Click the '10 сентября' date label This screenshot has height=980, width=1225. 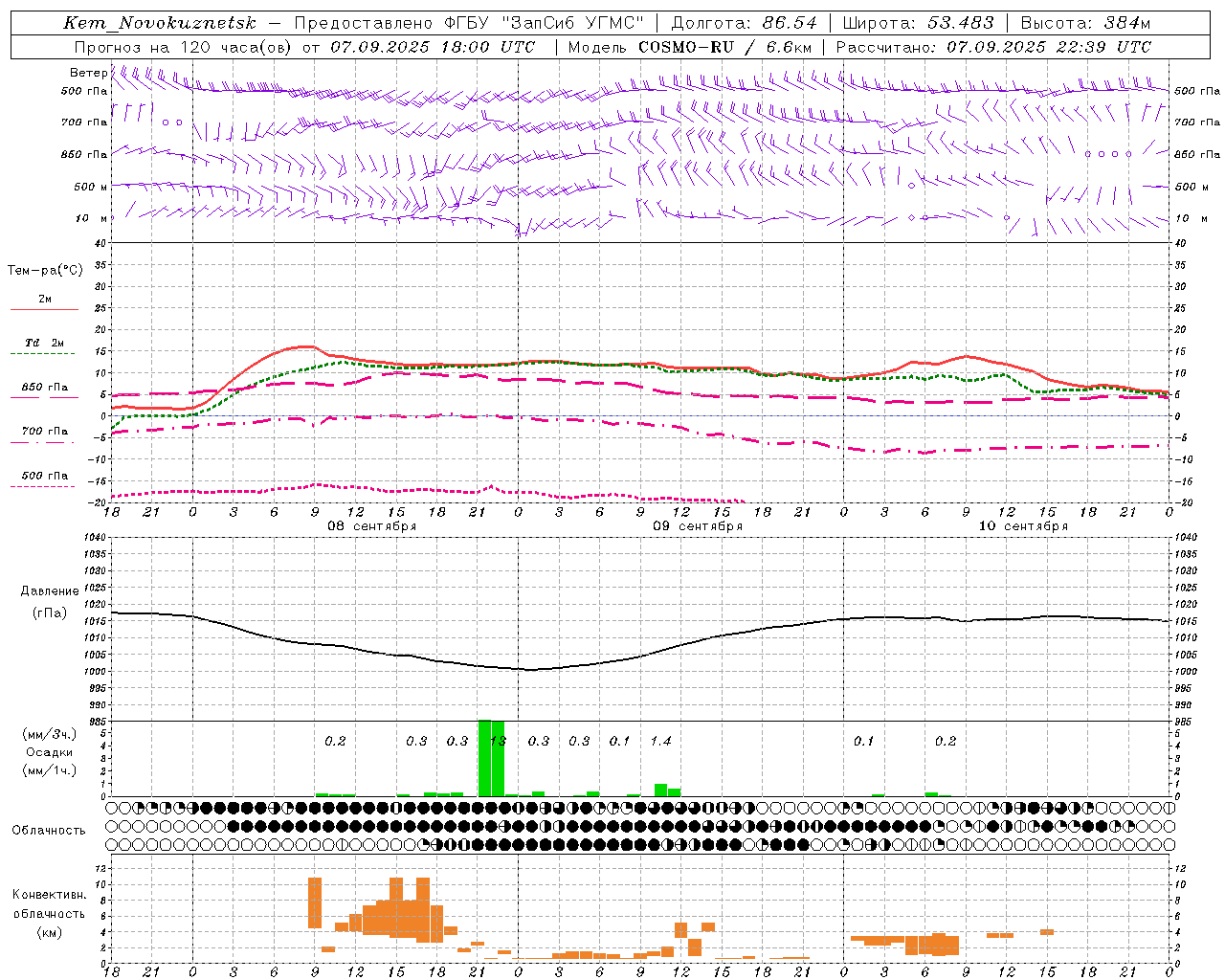[x=1022, y=526]
